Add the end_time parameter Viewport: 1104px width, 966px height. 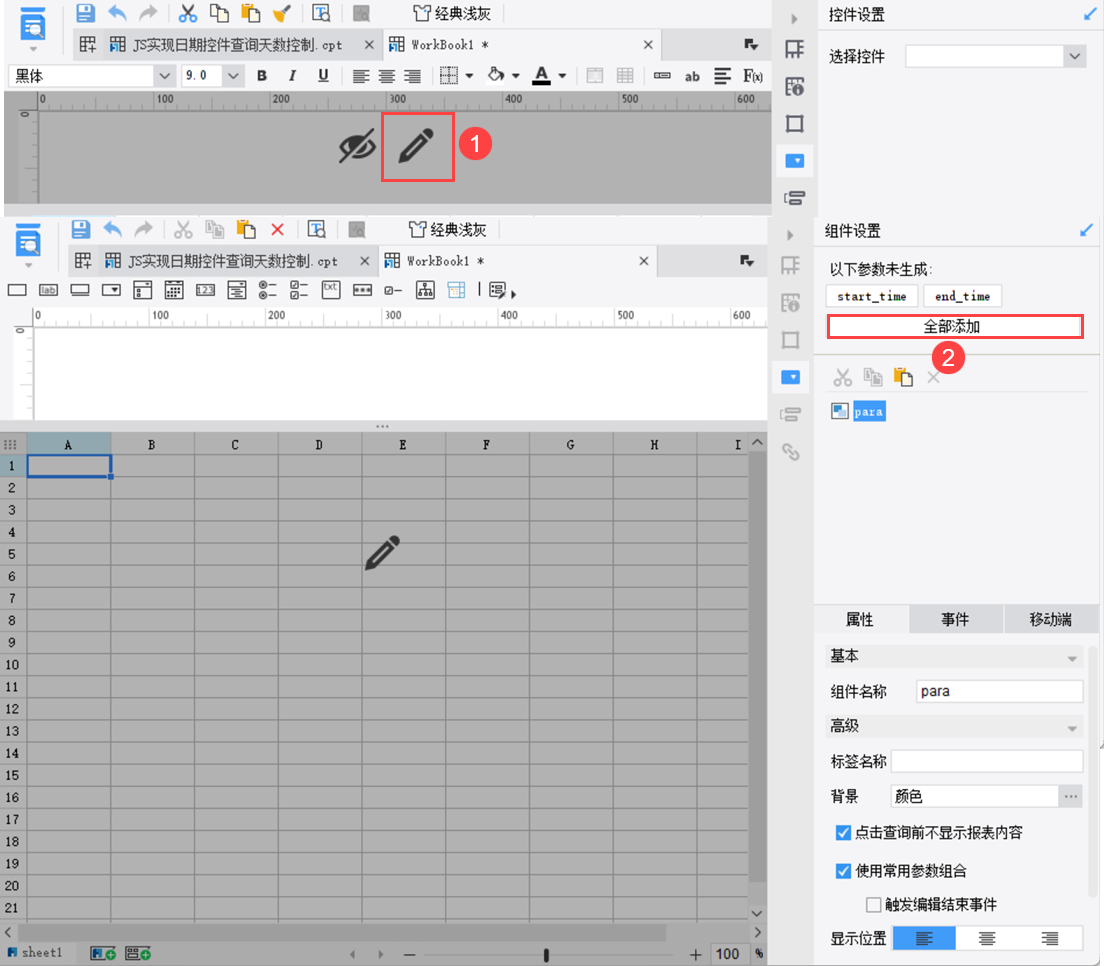click(962, 296)
